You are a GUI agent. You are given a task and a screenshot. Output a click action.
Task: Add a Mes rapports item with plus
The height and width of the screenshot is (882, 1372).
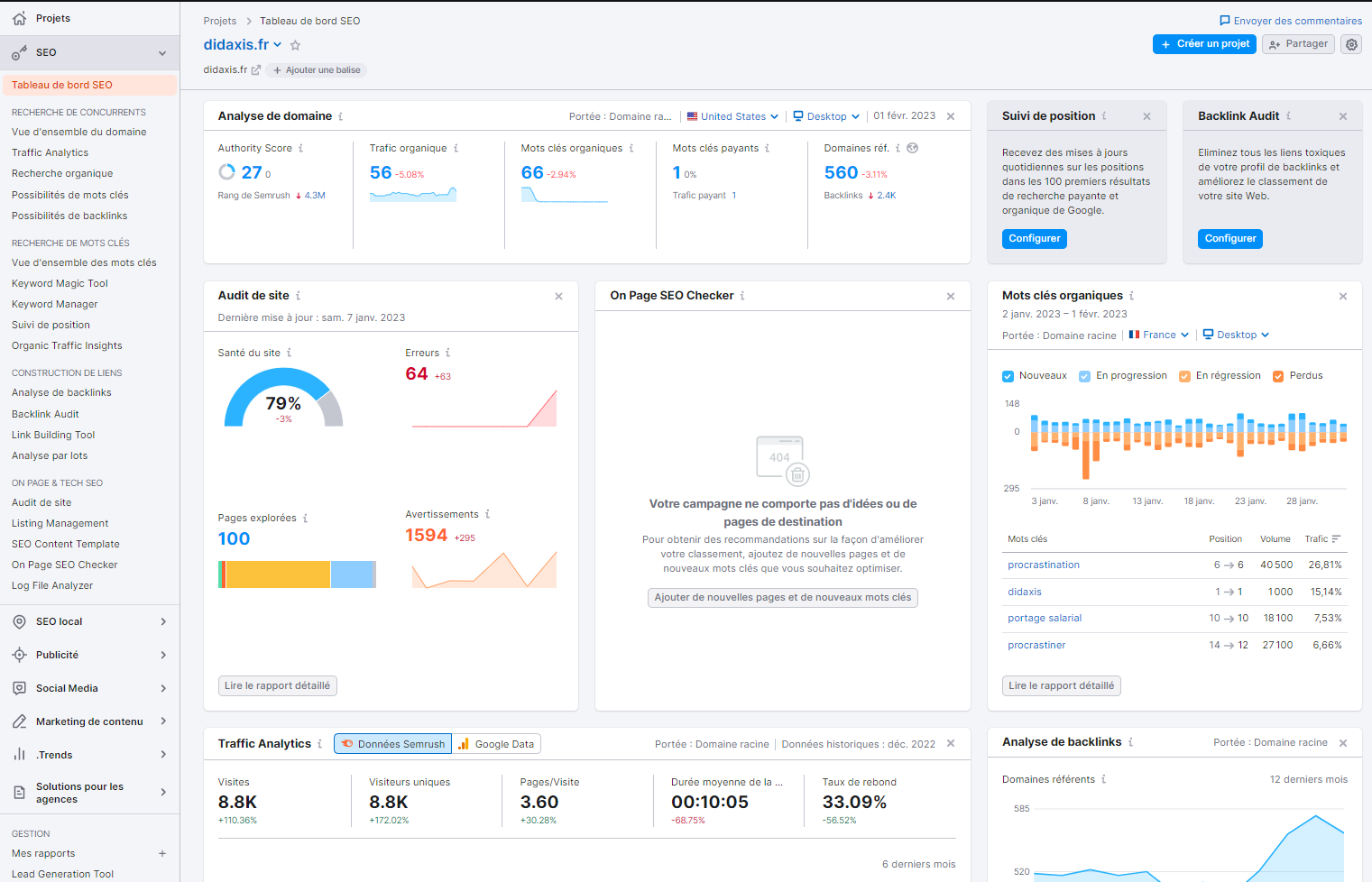click(162, 853)
